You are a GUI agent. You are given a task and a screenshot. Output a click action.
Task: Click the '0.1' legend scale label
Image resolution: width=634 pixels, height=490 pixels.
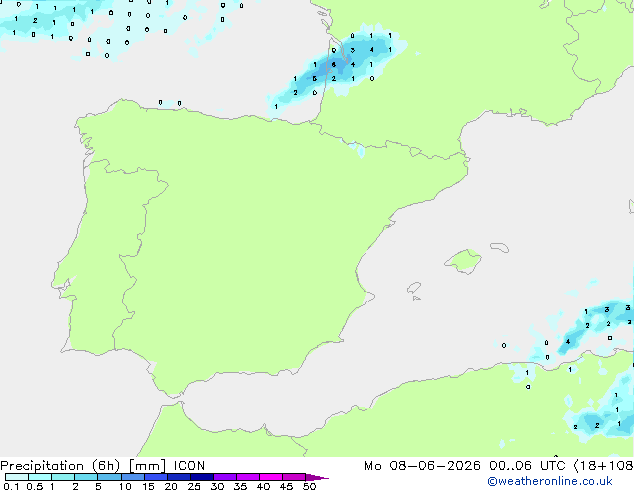pyautogui.click(x=11, y=486)
